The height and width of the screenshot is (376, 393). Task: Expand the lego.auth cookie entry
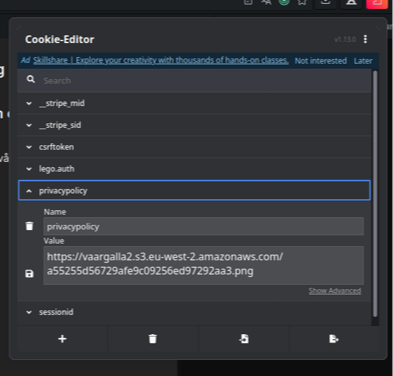[x=194, y=169]
